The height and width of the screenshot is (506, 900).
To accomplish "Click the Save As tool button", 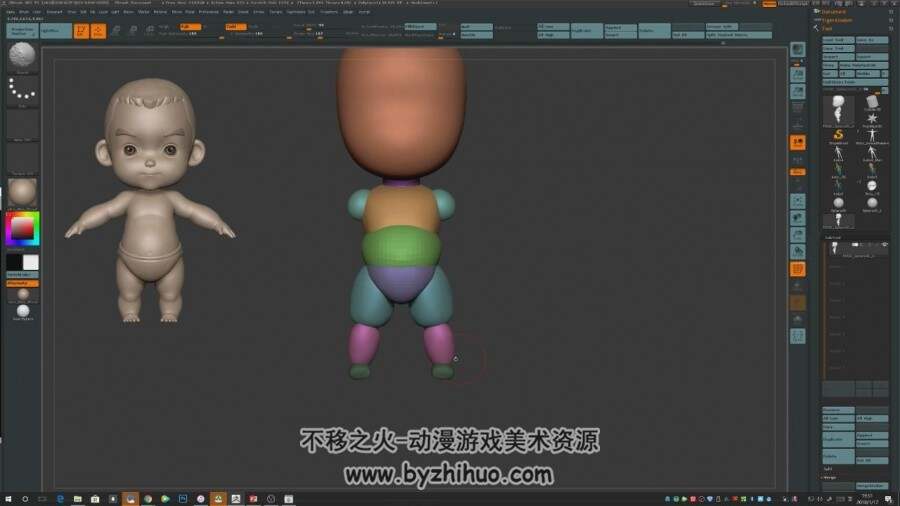I will click(871, 40).
